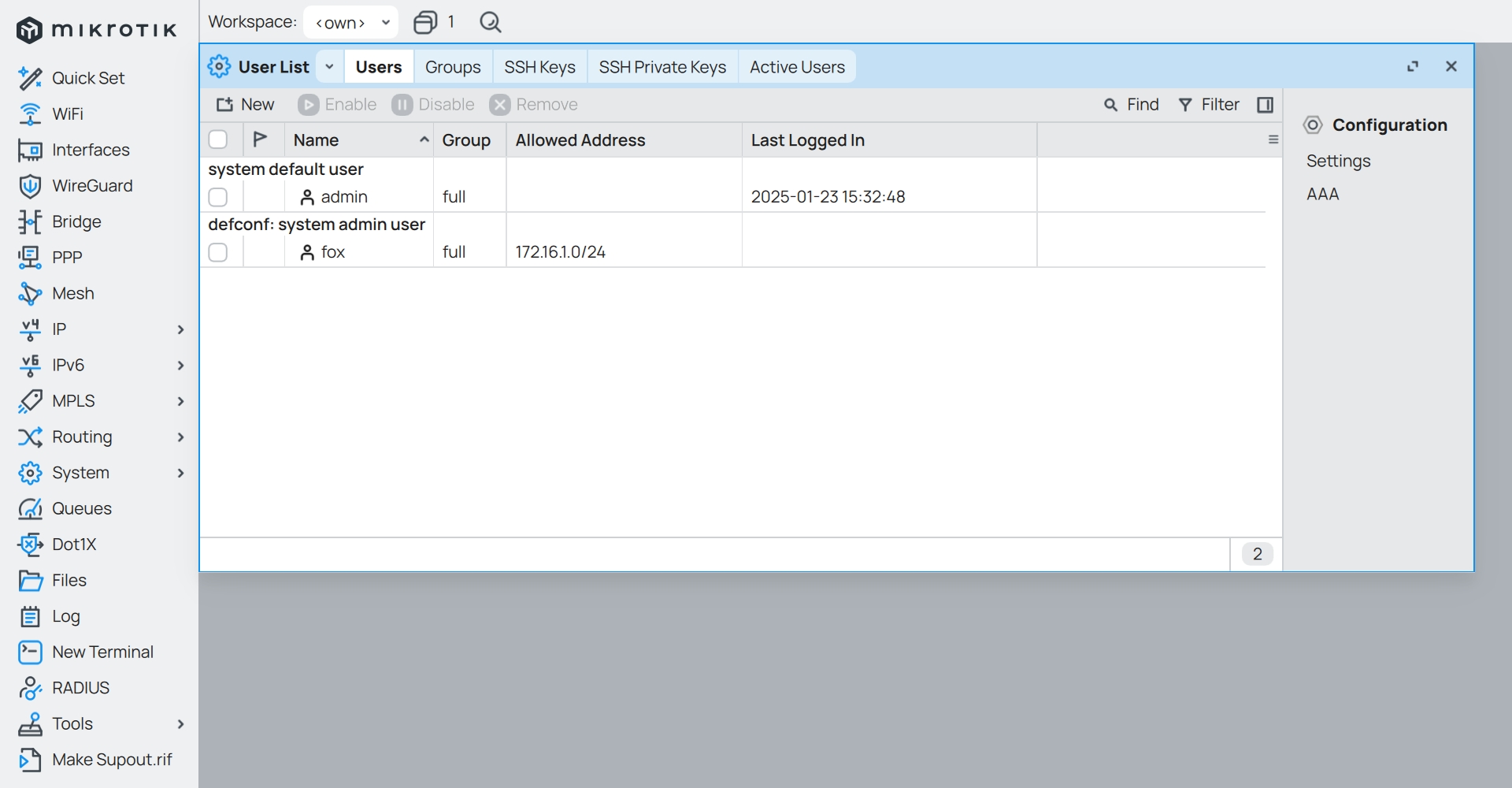Click the Bridge icon in sidebar
The height and width of the screenshot is (788, 1512).
(x=30, y=221)
